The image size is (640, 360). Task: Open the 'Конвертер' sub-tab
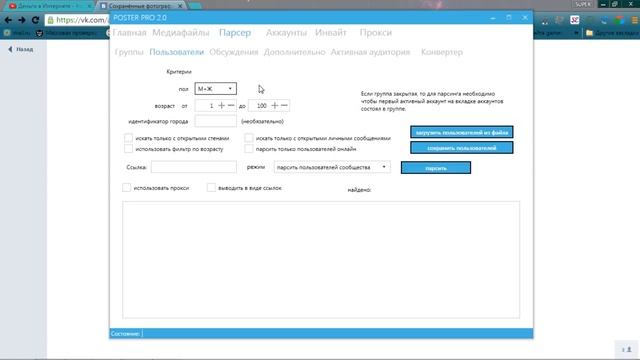pos(442,52)
